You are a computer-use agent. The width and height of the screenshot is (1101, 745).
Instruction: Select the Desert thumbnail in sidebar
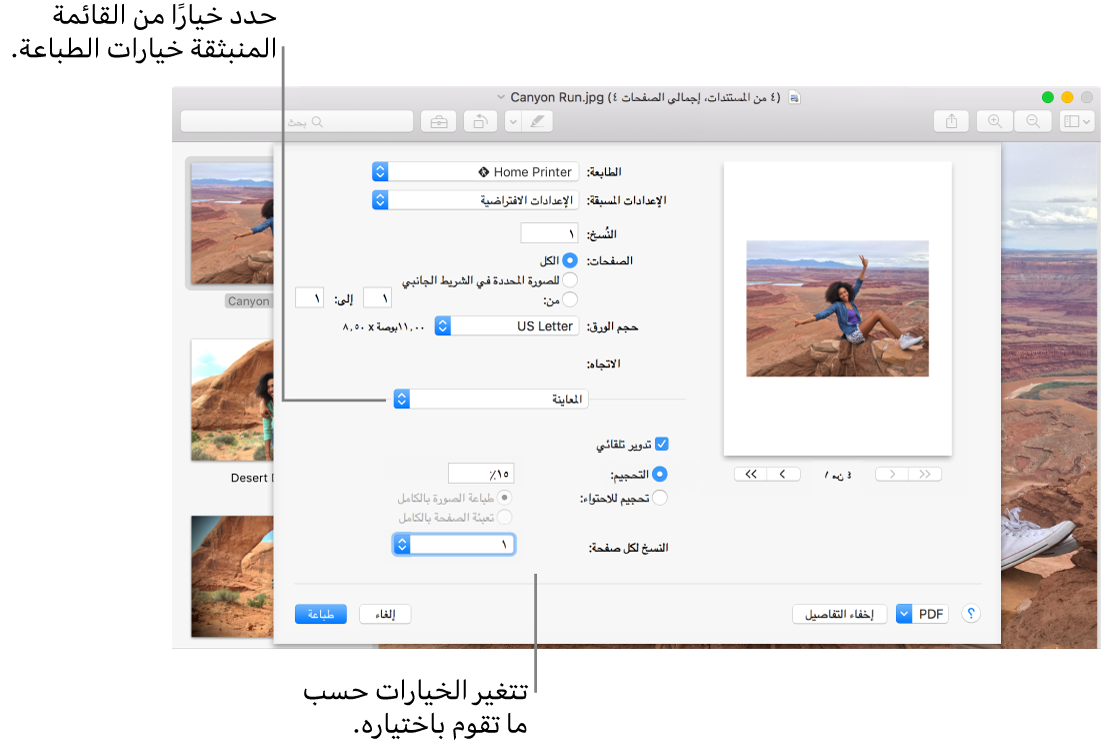coord(232,400)
